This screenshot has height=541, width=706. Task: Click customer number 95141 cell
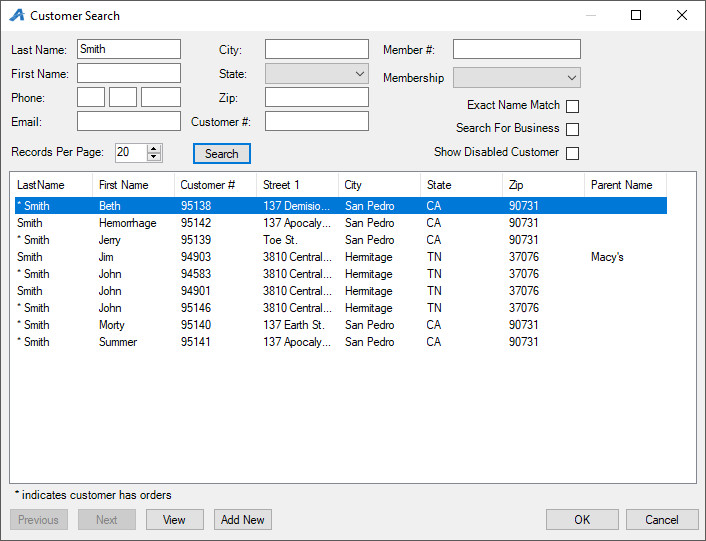pos(196,342)
